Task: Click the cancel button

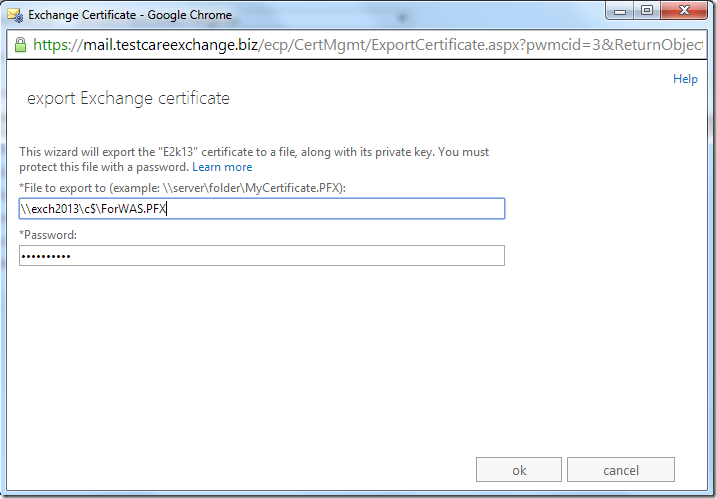Action: click(621, 470)
